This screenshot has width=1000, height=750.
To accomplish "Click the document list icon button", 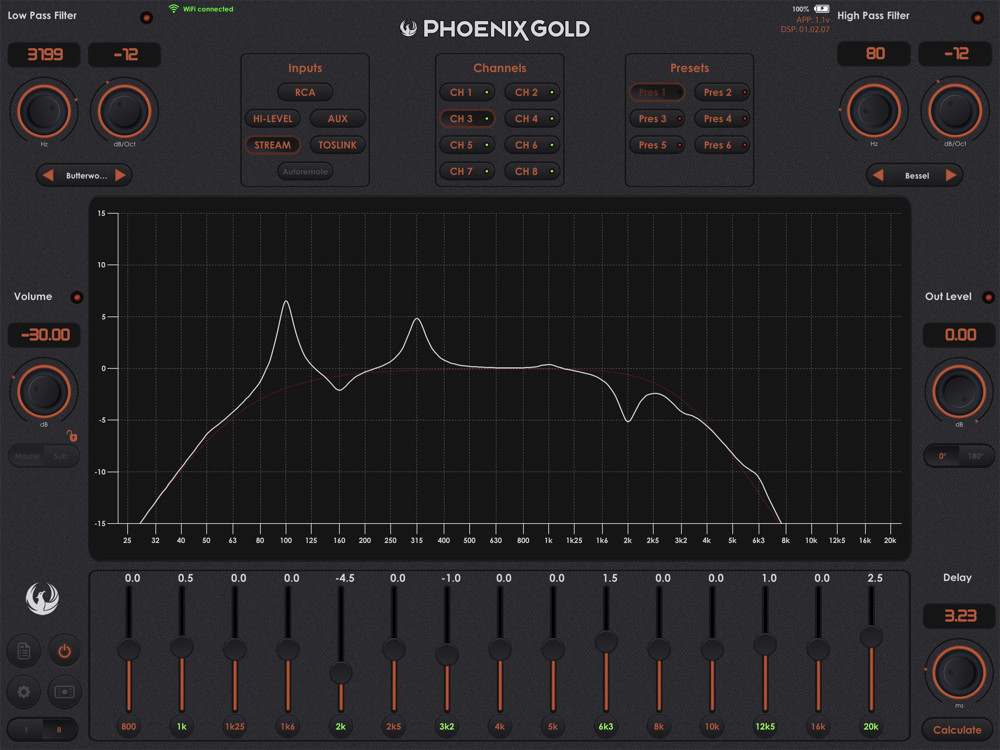I will pyautogui.click(x=24, y=651).
